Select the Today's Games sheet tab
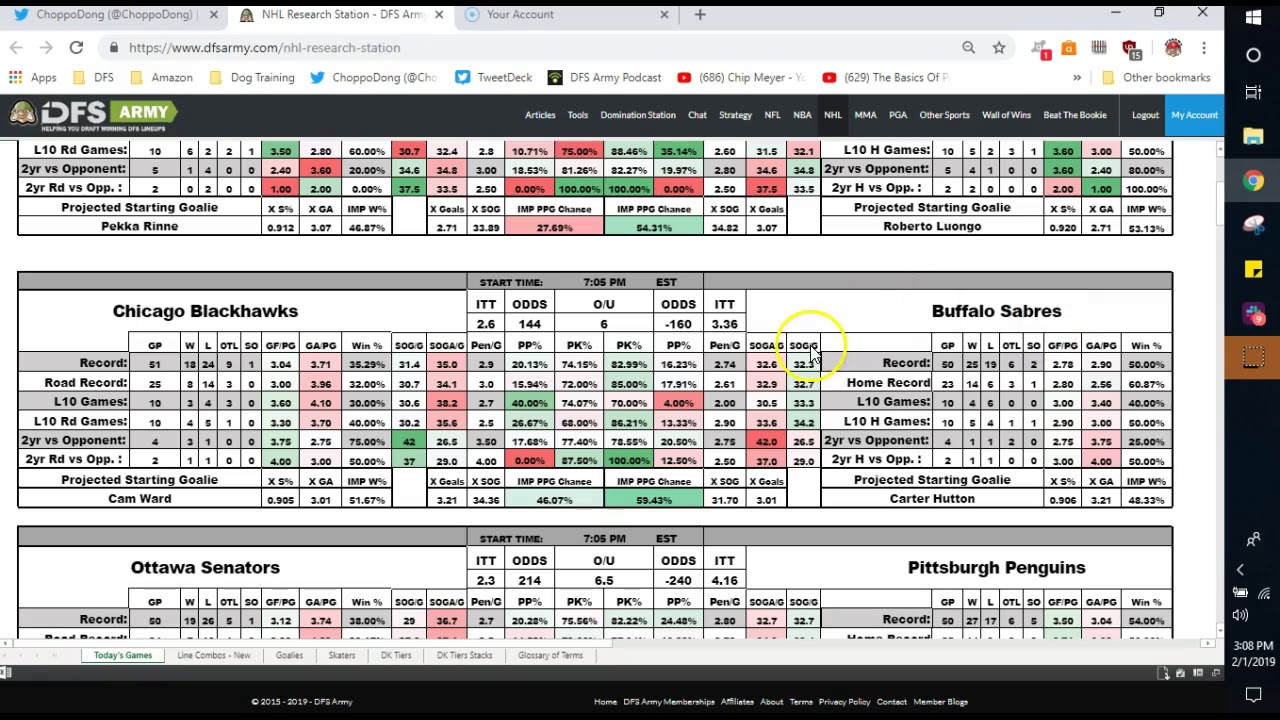 123,655
